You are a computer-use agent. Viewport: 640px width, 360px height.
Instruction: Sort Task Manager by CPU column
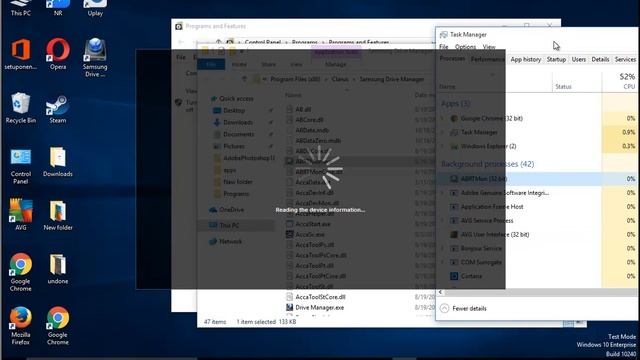click(x=620, y=82)
